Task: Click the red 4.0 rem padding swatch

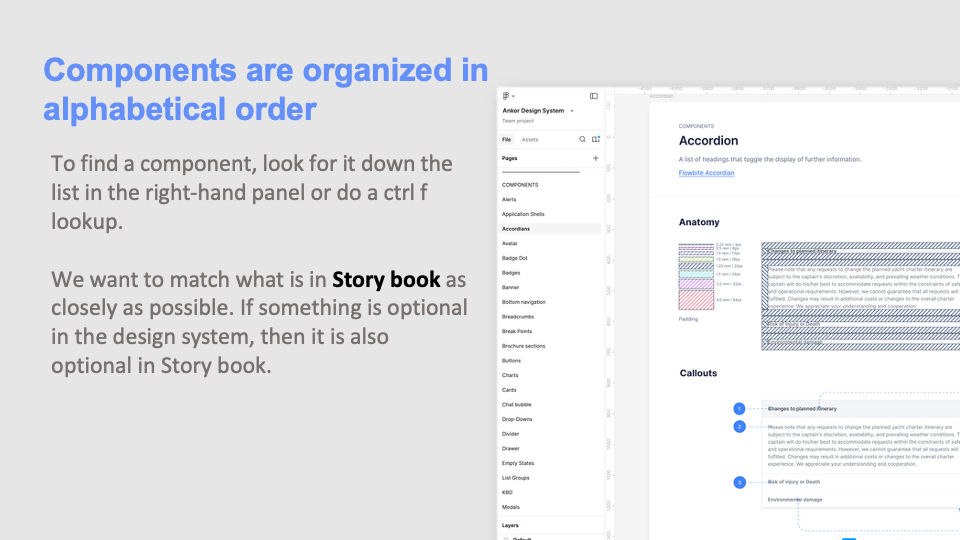Action: (x=696, y=299)
